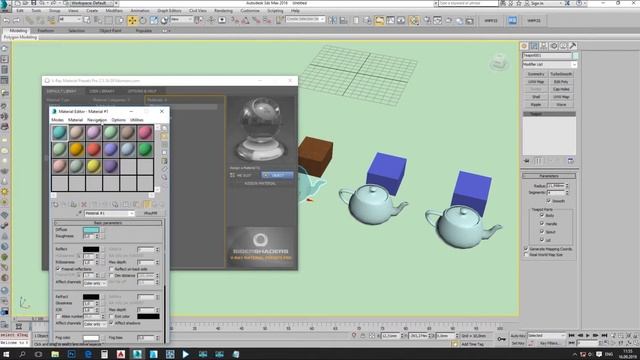
Task: Click configure modifier sets icon under stack
Action: tap(570, 161)
